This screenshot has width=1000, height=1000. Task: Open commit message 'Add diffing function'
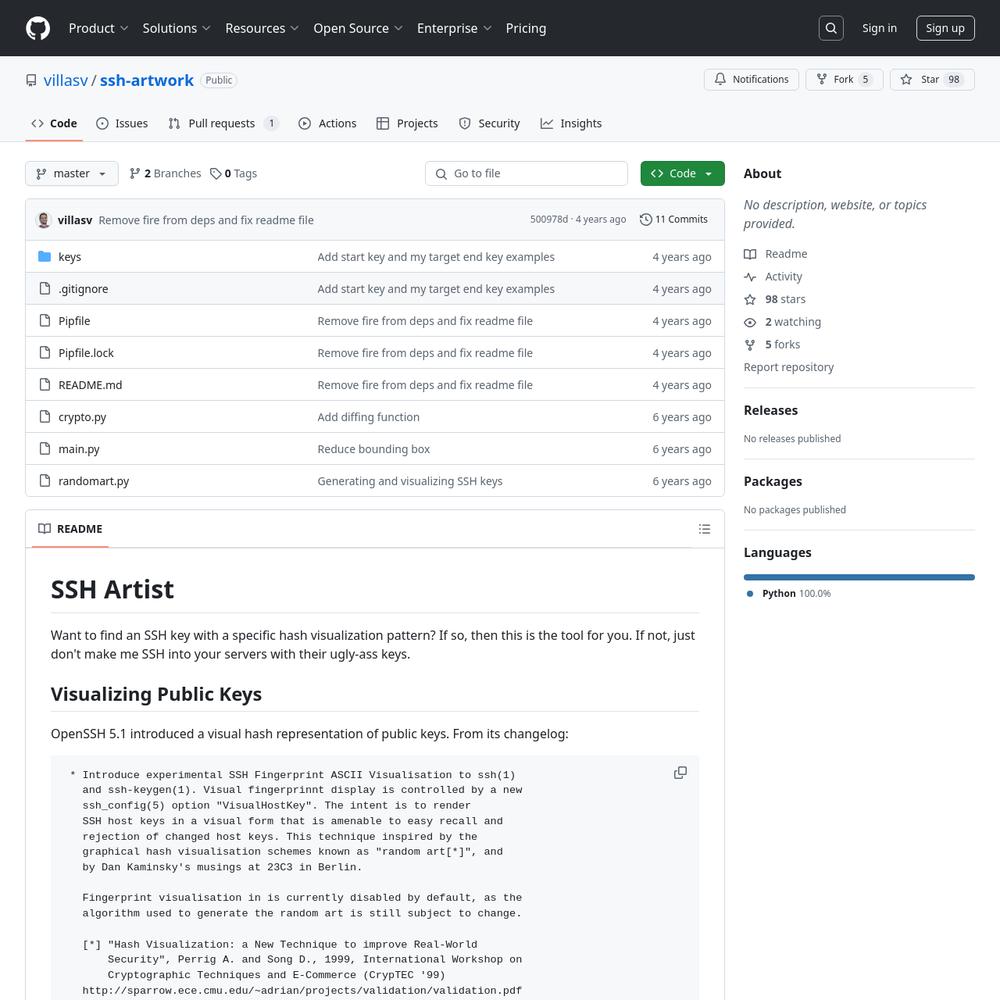click(368, 417)
